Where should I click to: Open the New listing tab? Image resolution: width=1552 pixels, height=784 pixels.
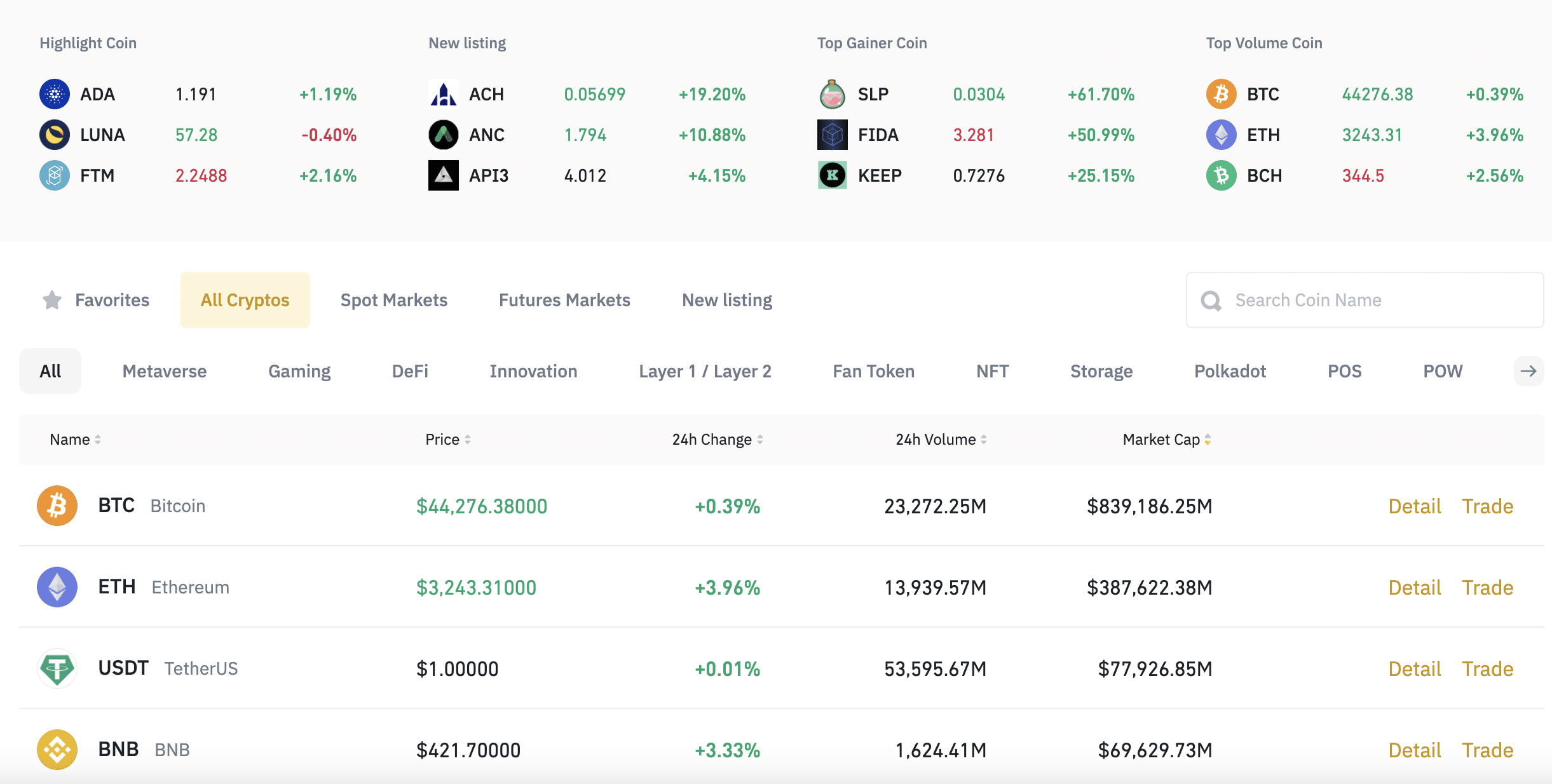point(727,300)
